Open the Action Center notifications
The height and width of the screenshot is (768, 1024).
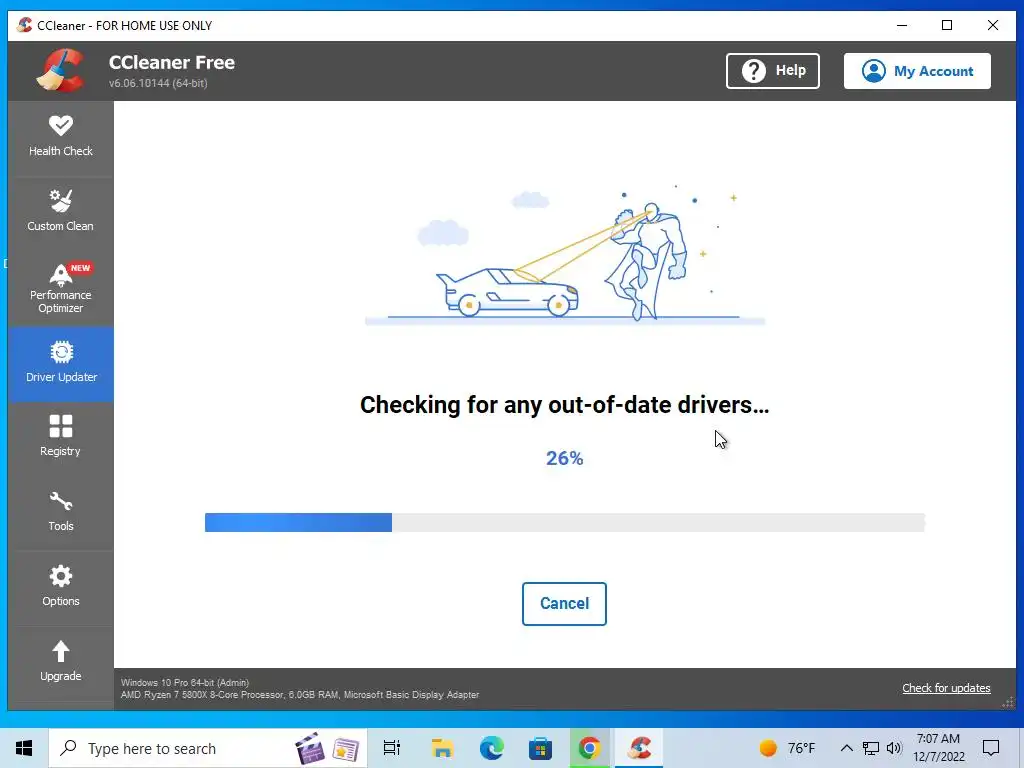click(x=991, y=748)
